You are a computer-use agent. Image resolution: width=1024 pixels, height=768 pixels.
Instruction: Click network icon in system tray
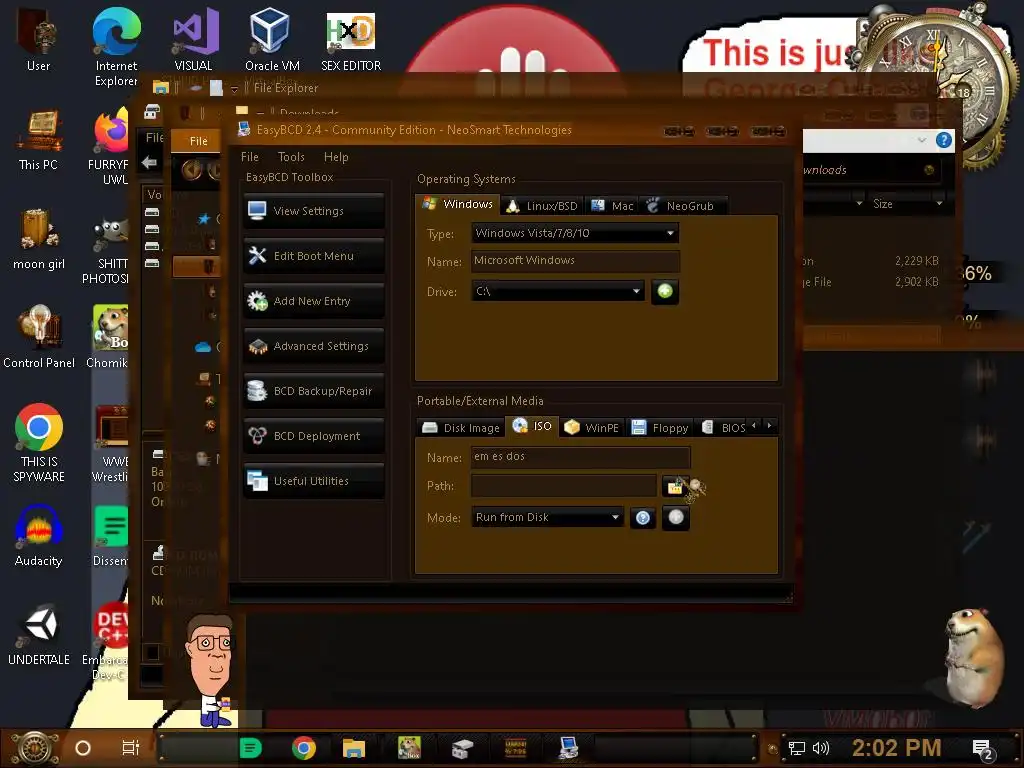[797, 748]
